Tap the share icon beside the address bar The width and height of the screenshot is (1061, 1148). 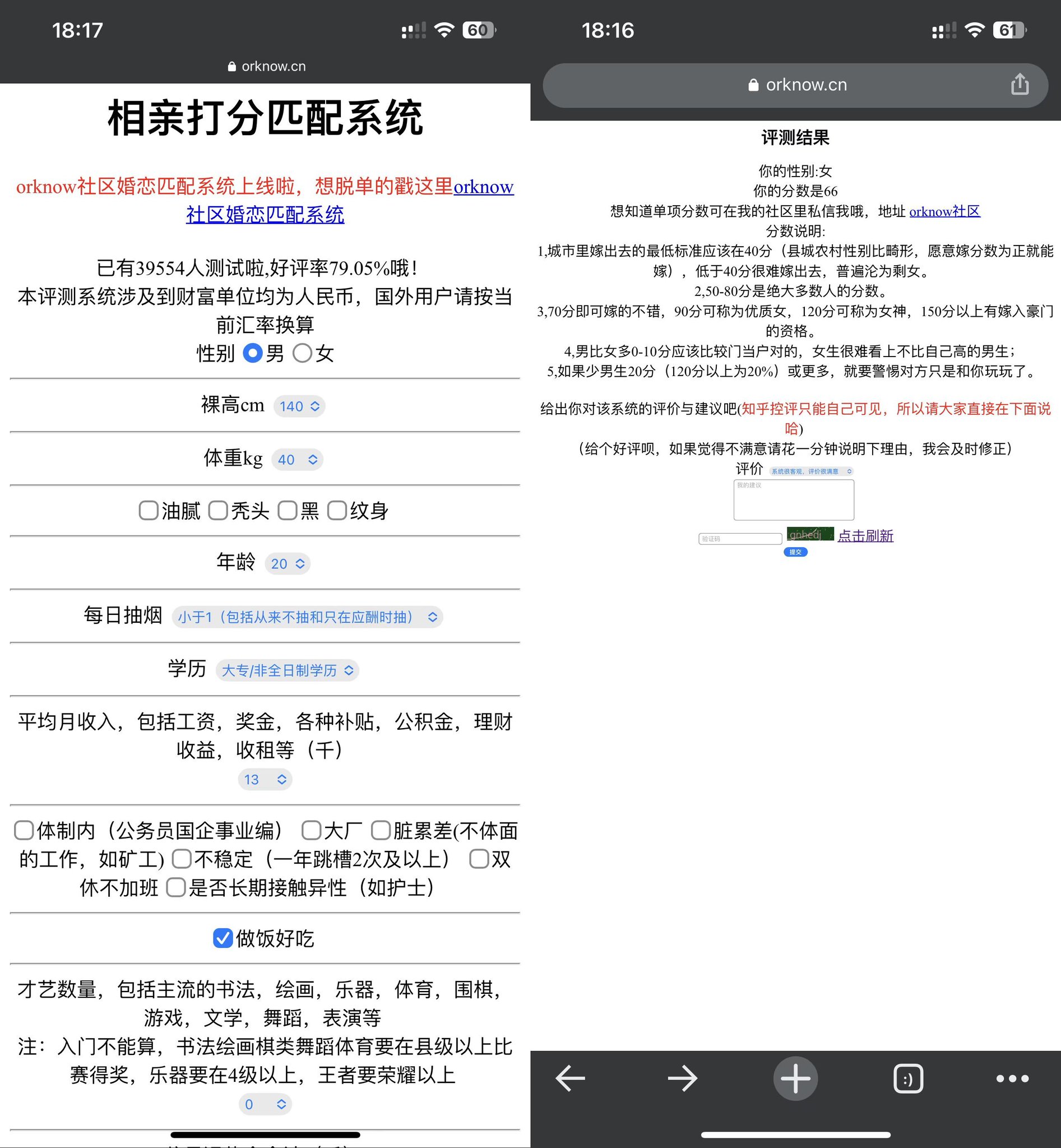(x=1020, y=85)
